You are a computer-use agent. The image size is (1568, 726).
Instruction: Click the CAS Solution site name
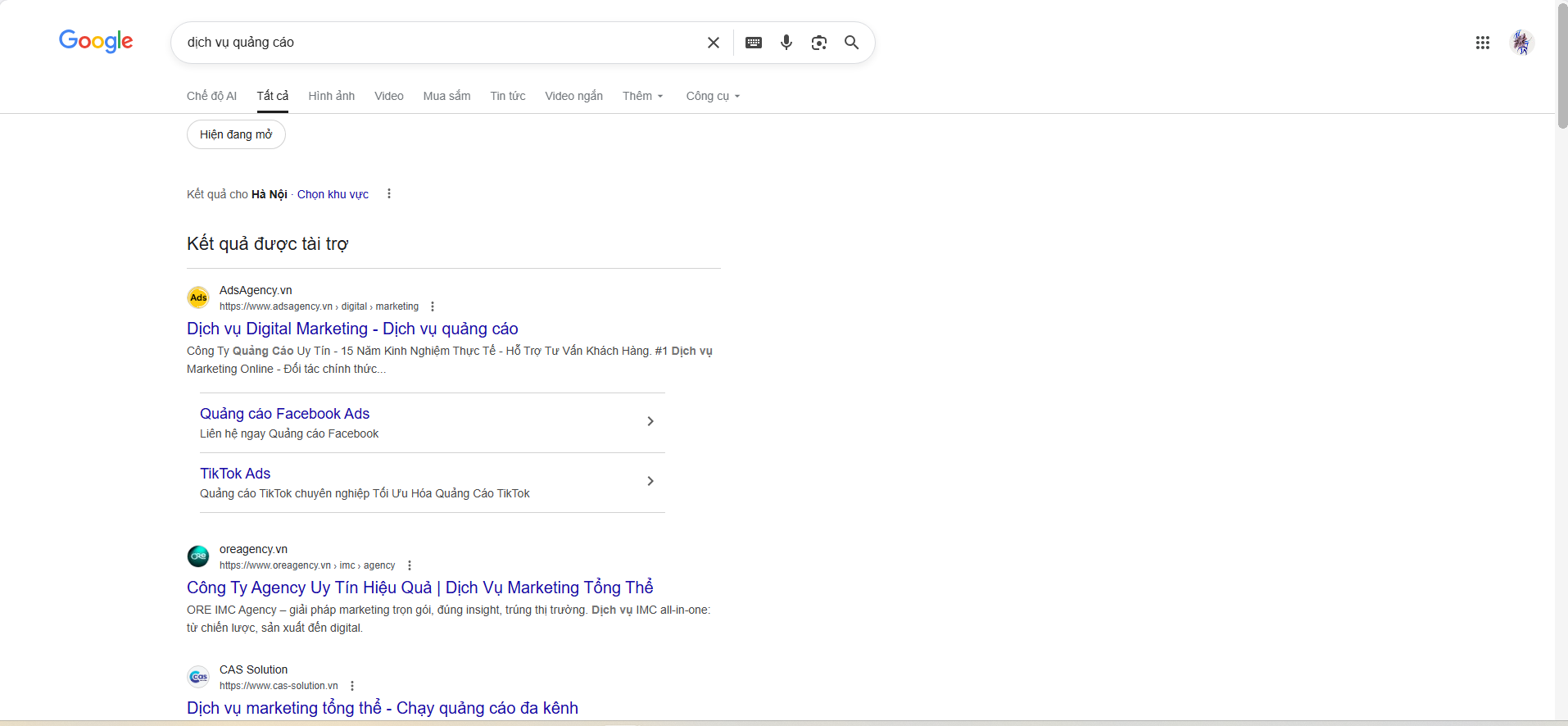[253, 669]
